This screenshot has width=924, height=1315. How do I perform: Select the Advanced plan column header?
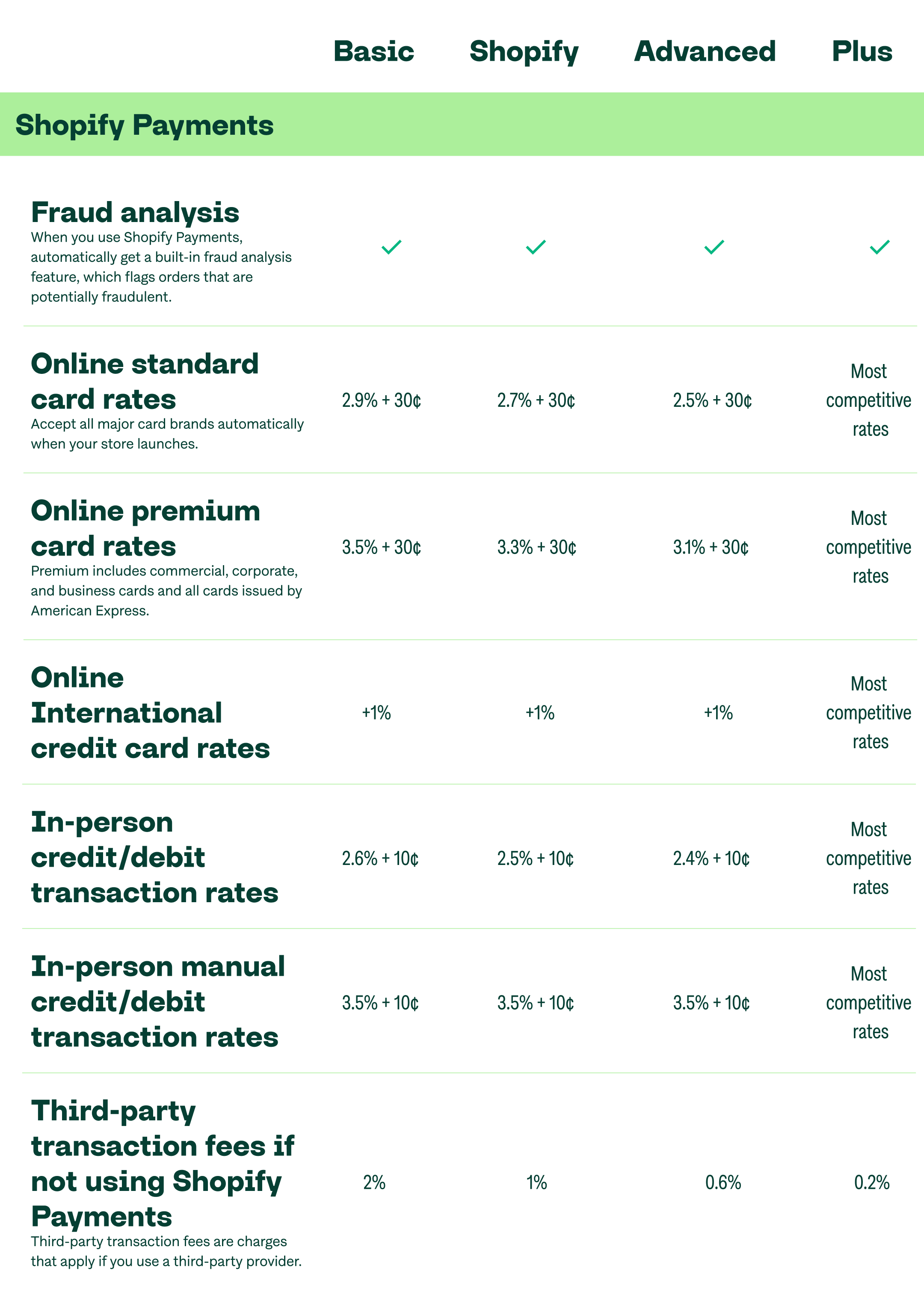(705, 51)
